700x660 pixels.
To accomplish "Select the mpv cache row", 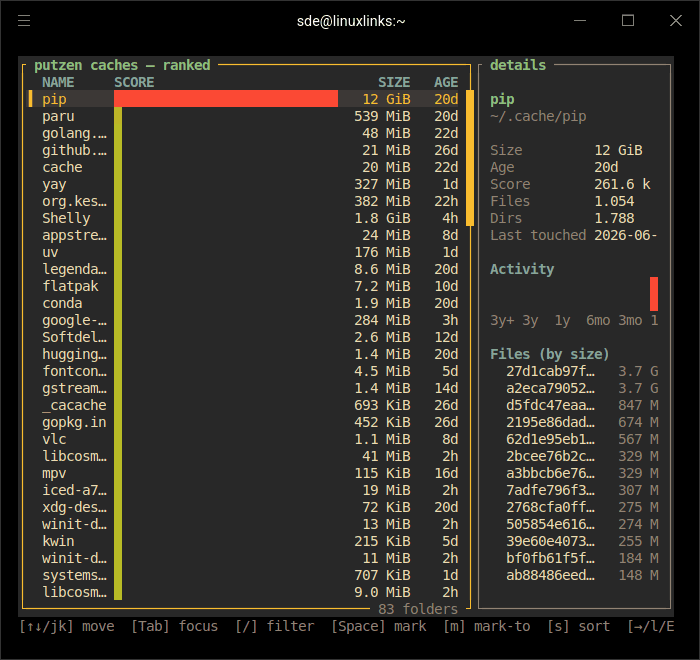I will [243, 473].
